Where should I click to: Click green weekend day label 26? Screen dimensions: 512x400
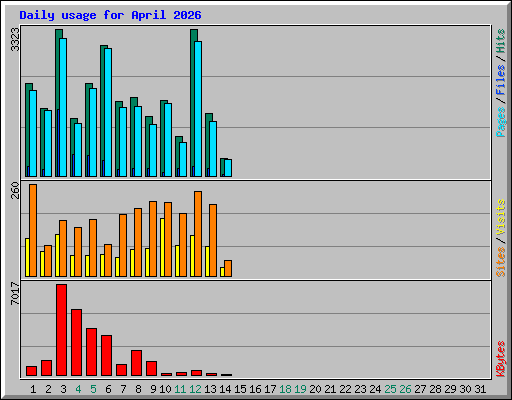pyautogui.click(x=405, y=389)
